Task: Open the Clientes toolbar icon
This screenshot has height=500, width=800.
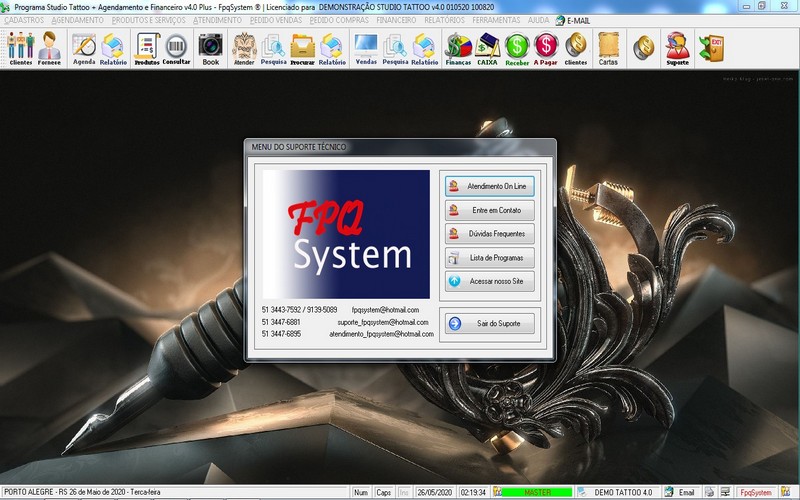Action: pyautogui.click(x=19, y=47)
